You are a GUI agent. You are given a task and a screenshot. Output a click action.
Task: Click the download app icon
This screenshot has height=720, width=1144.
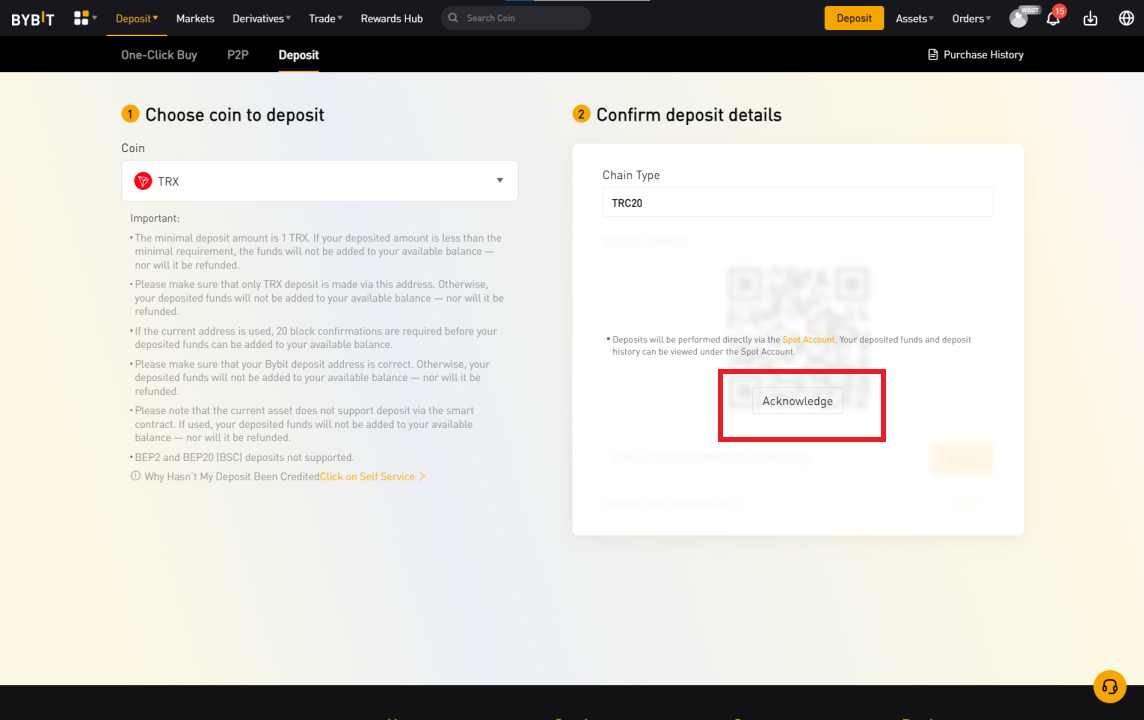[1090, 19]
